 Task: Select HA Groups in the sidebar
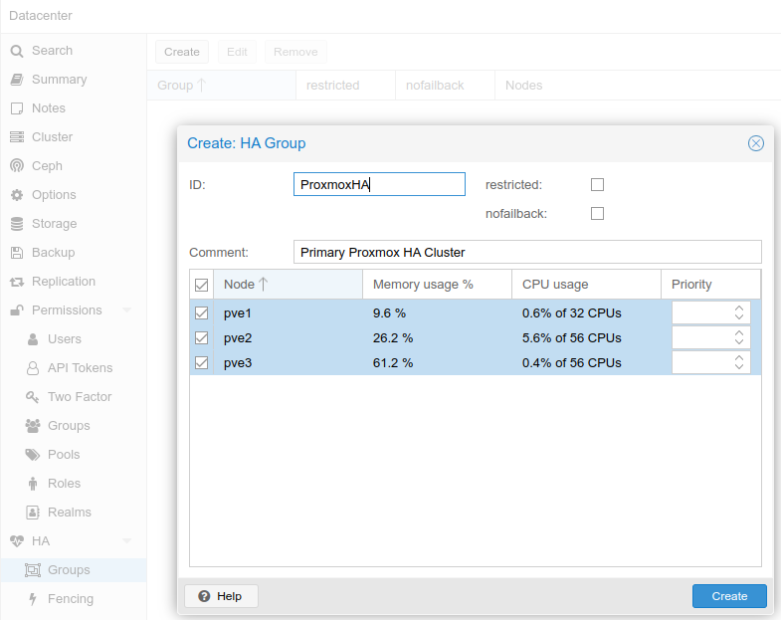pyautogui.click(x=69, y=570)
